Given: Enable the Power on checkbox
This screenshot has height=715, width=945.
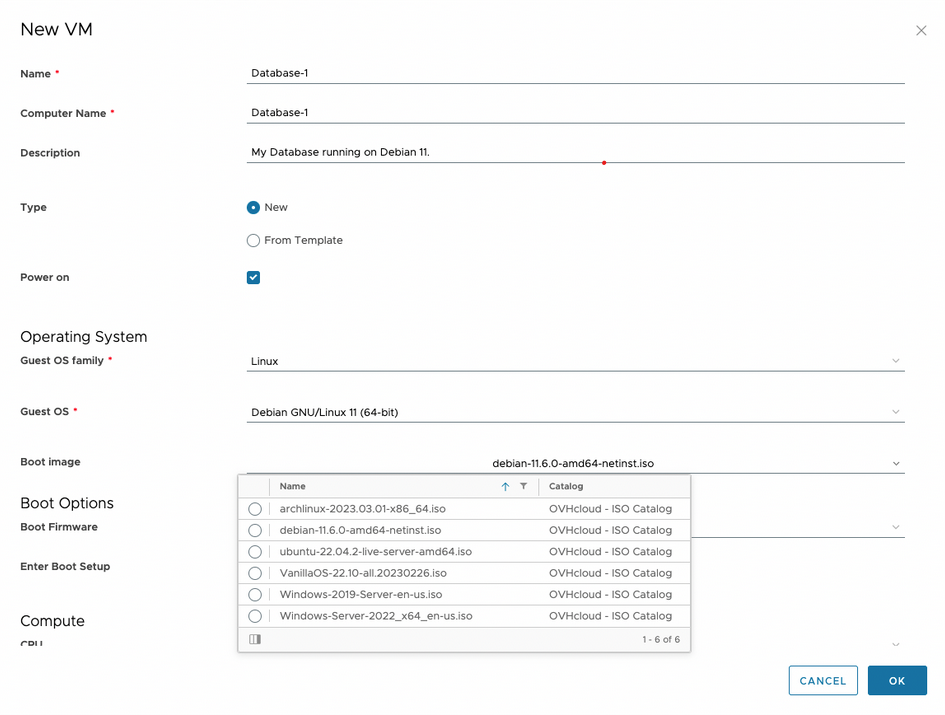Looking at the screenshot, I should click(253, 277).
